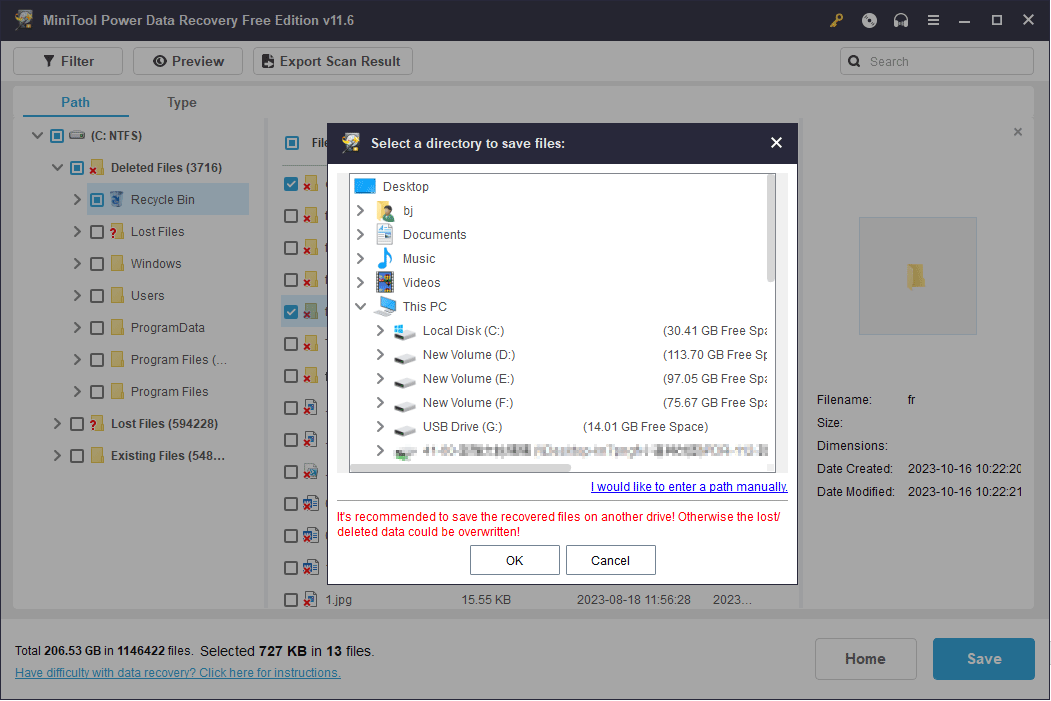Click the (C: NTFS) drive icon

point(77,135)
